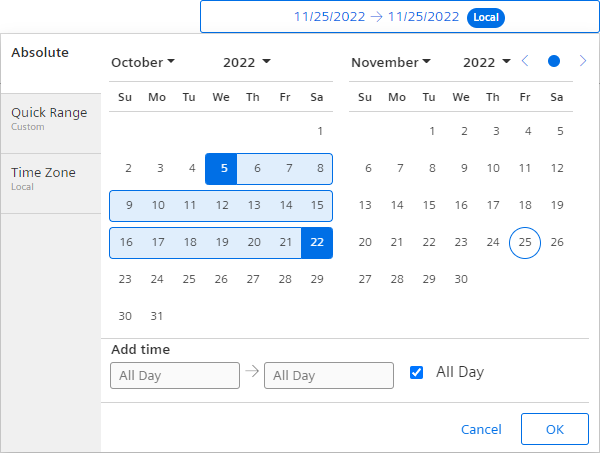Pick November 20
The height and width of the screenshot is (453, 600).
coord(365,243)
